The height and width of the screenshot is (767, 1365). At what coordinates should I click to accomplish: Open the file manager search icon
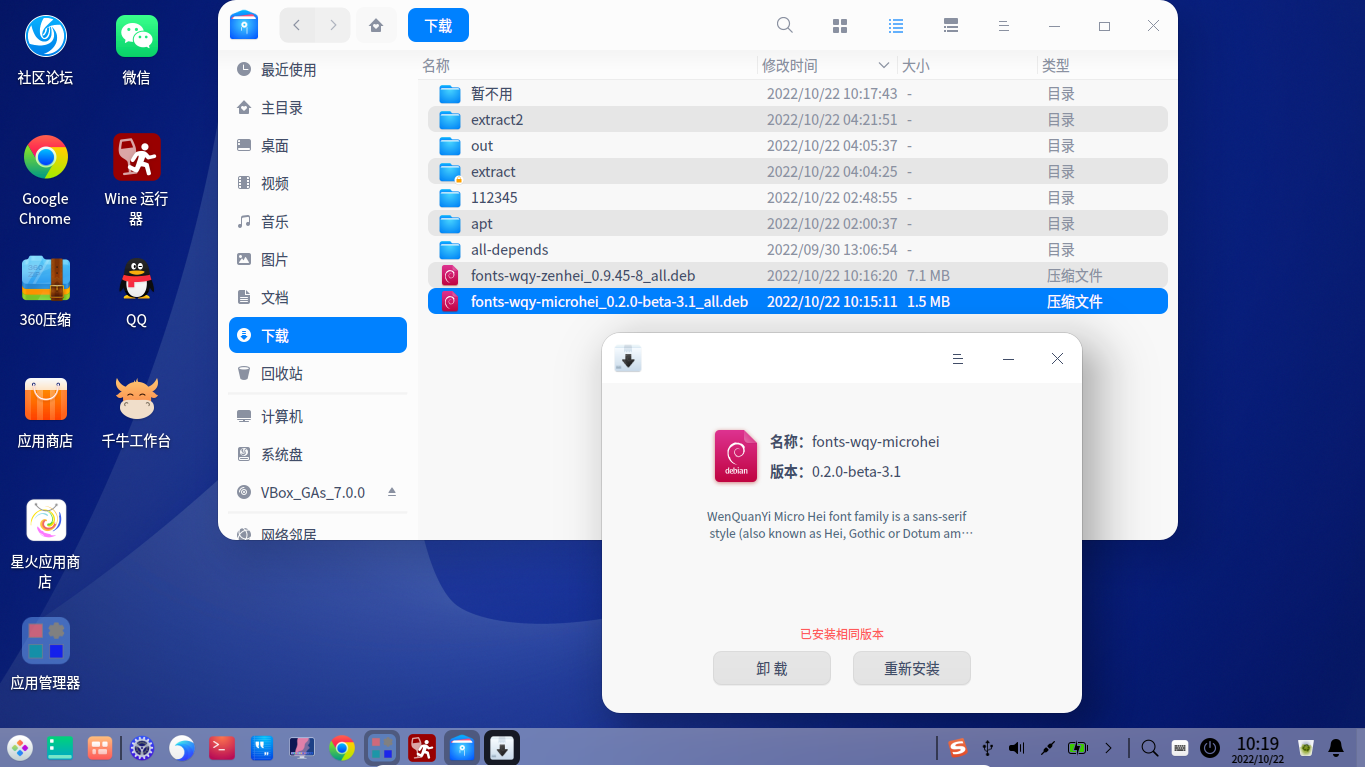tap(784, 25)
